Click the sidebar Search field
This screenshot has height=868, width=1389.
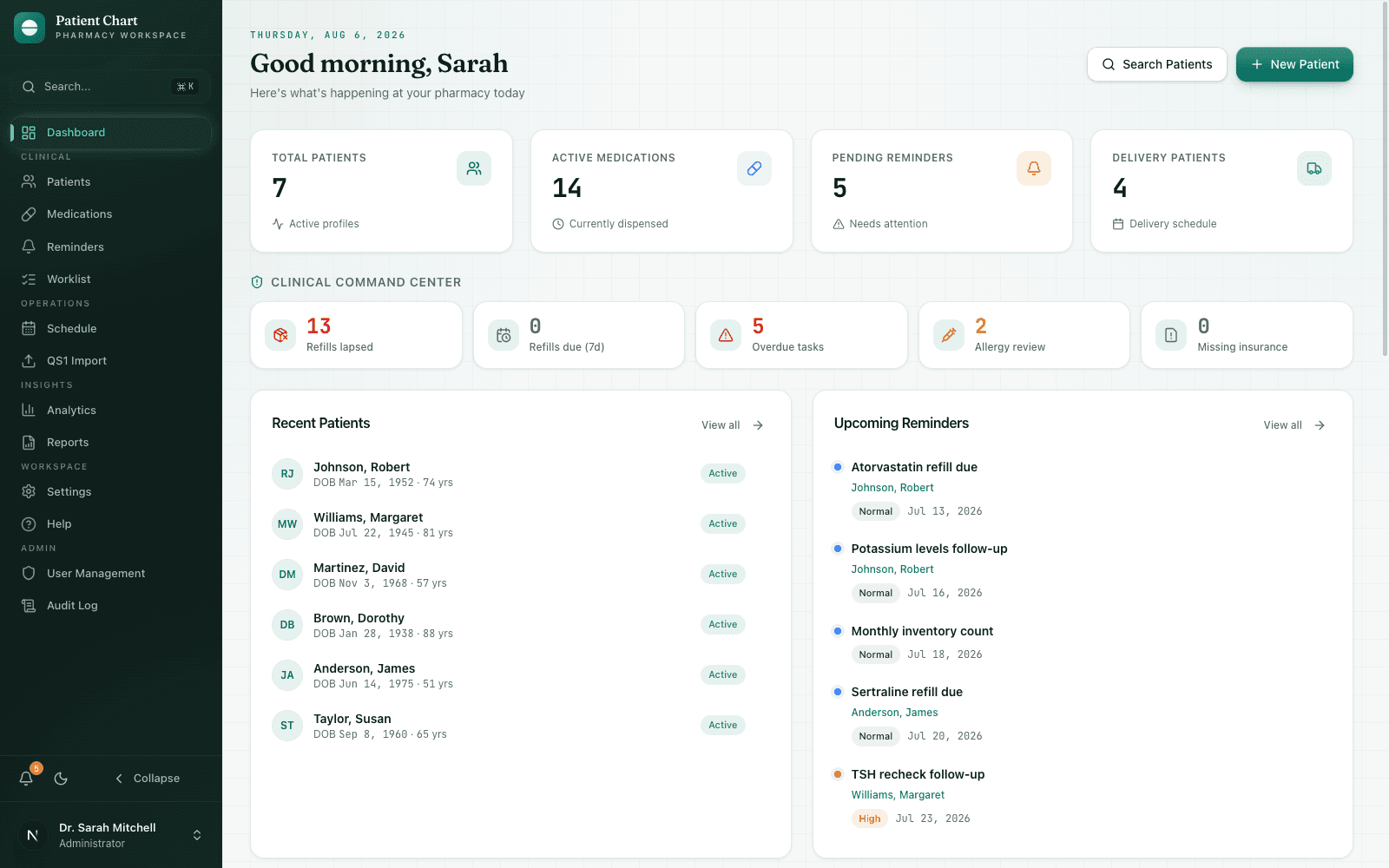tap(111, 87)
